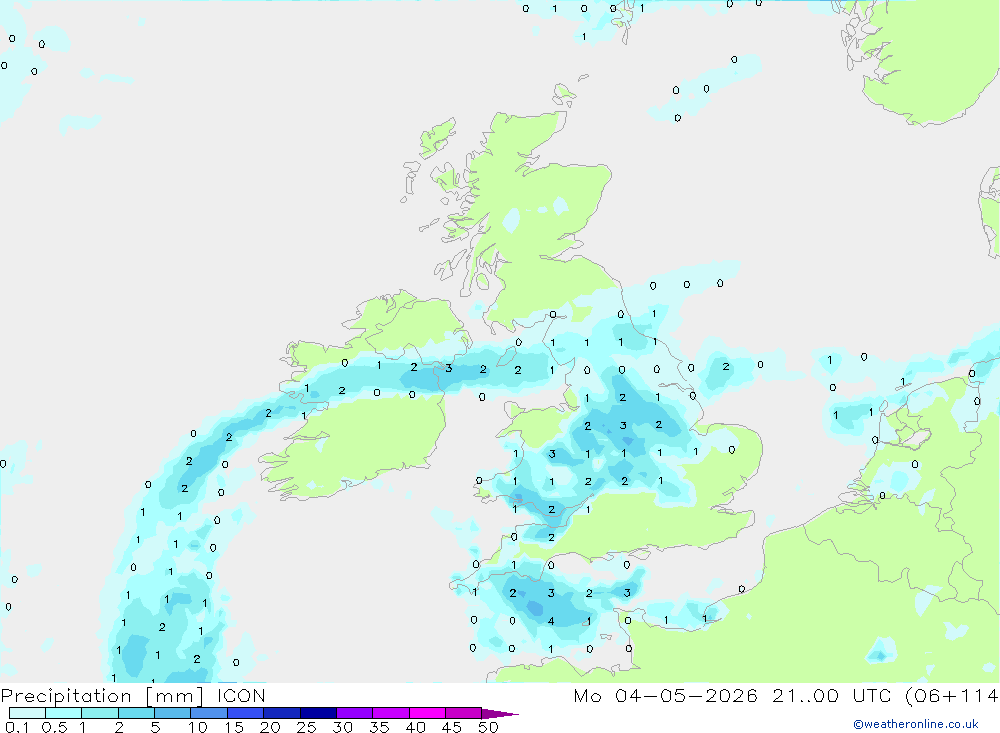Screen dimensions: 1000x733
Task: Select the 35 to 40 mm magenta swatch
Action: click(x=391, y=713)
